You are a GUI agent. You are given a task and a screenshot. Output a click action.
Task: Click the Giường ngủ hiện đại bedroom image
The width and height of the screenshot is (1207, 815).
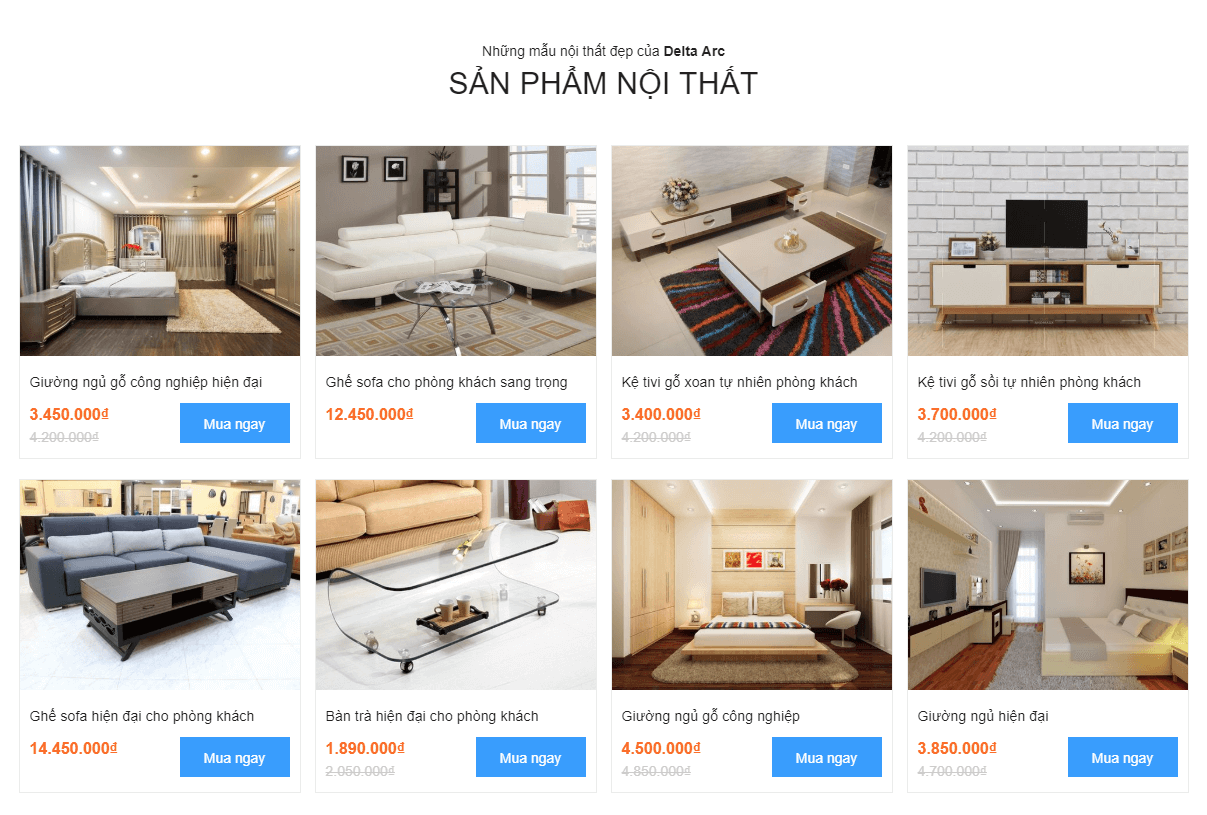[x=1048, y=585]
